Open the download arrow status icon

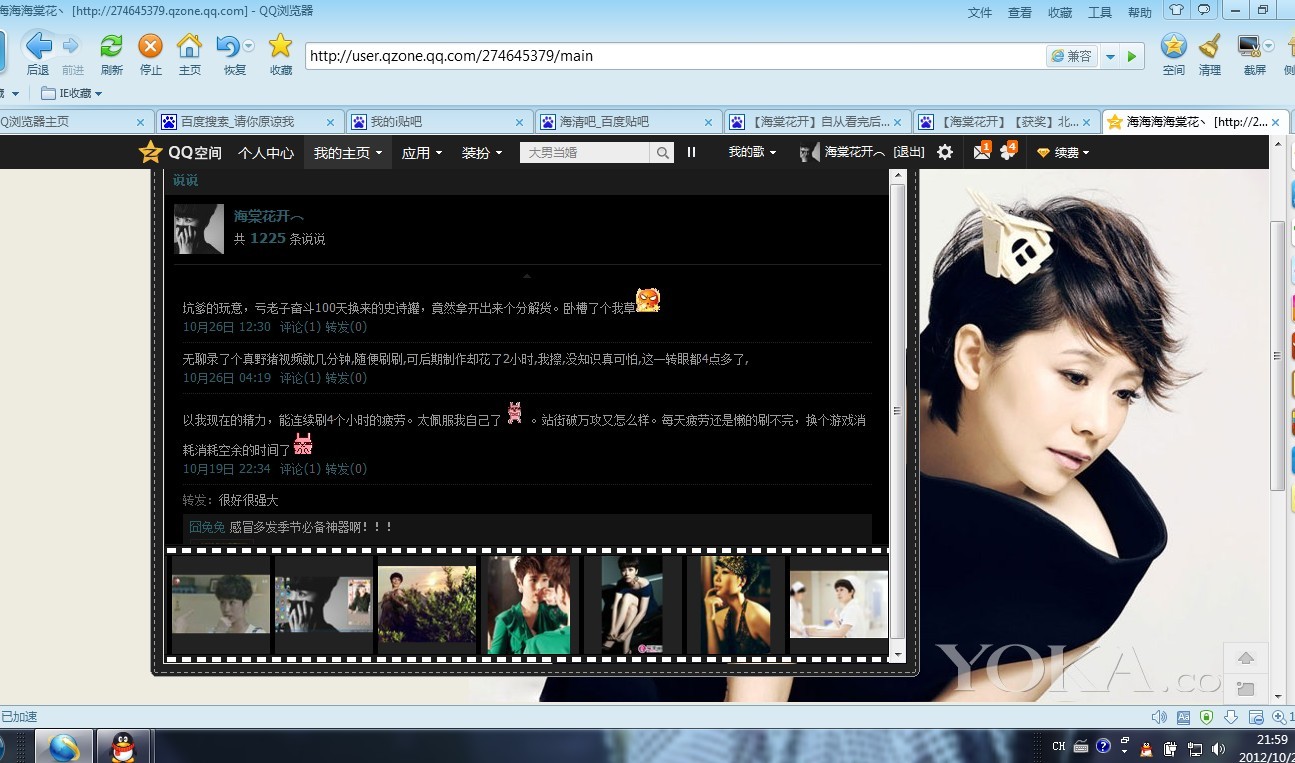(x=1231, y=717)
